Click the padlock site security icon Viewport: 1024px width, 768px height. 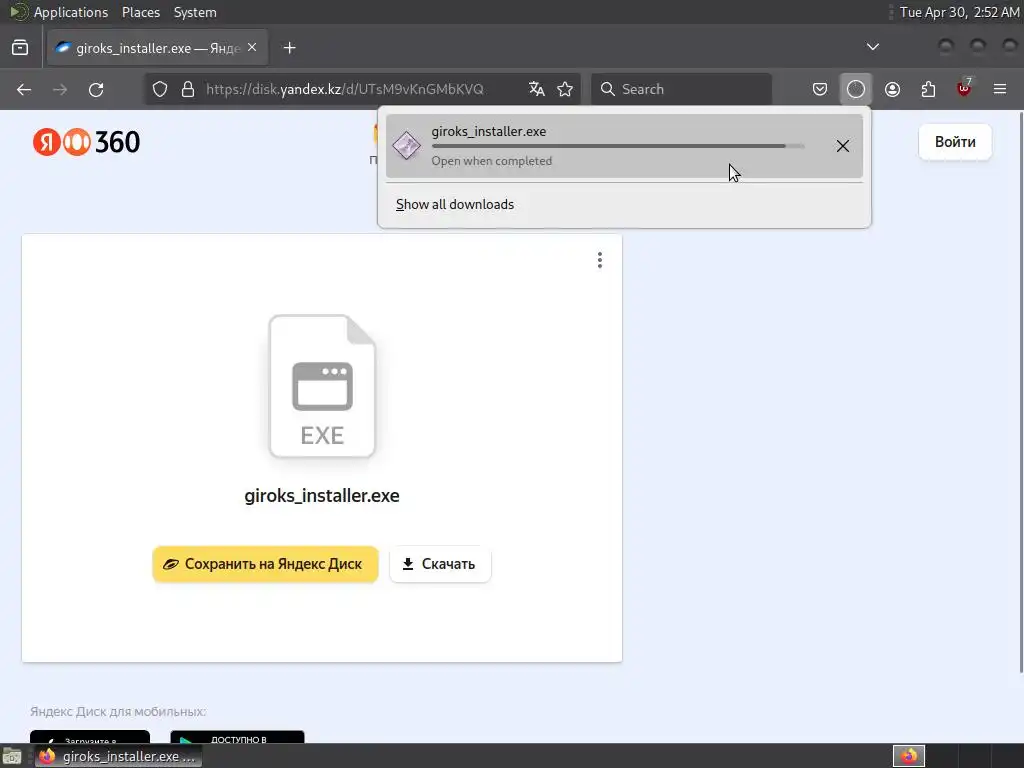(188, 89)
